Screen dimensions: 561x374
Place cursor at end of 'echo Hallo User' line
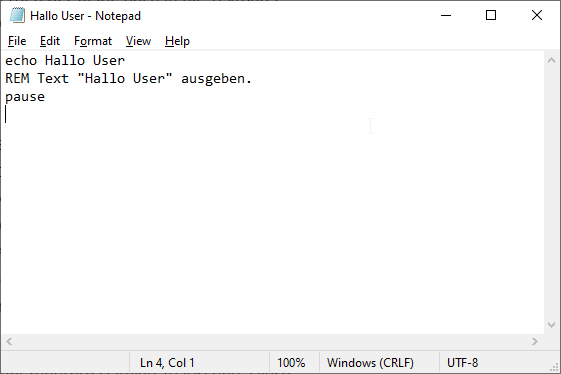126,60
